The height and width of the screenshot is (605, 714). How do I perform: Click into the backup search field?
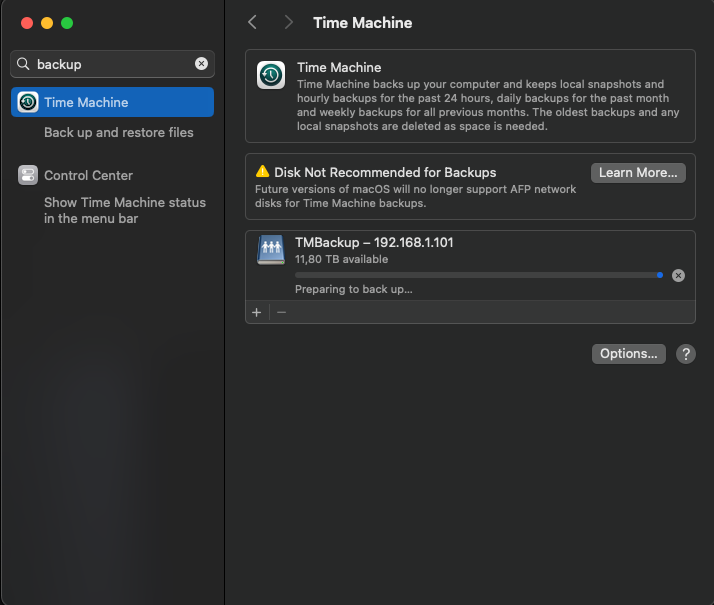coord(112,64)
